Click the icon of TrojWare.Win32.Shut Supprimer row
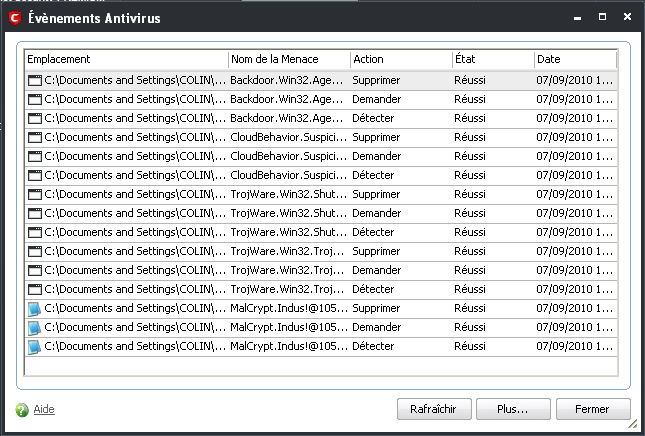 pyautogui.click(x=35, y=194)
